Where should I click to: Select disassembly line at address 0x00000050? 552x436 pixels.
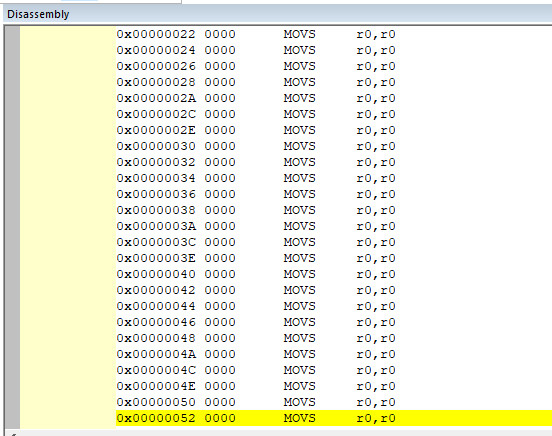point(334,402)
